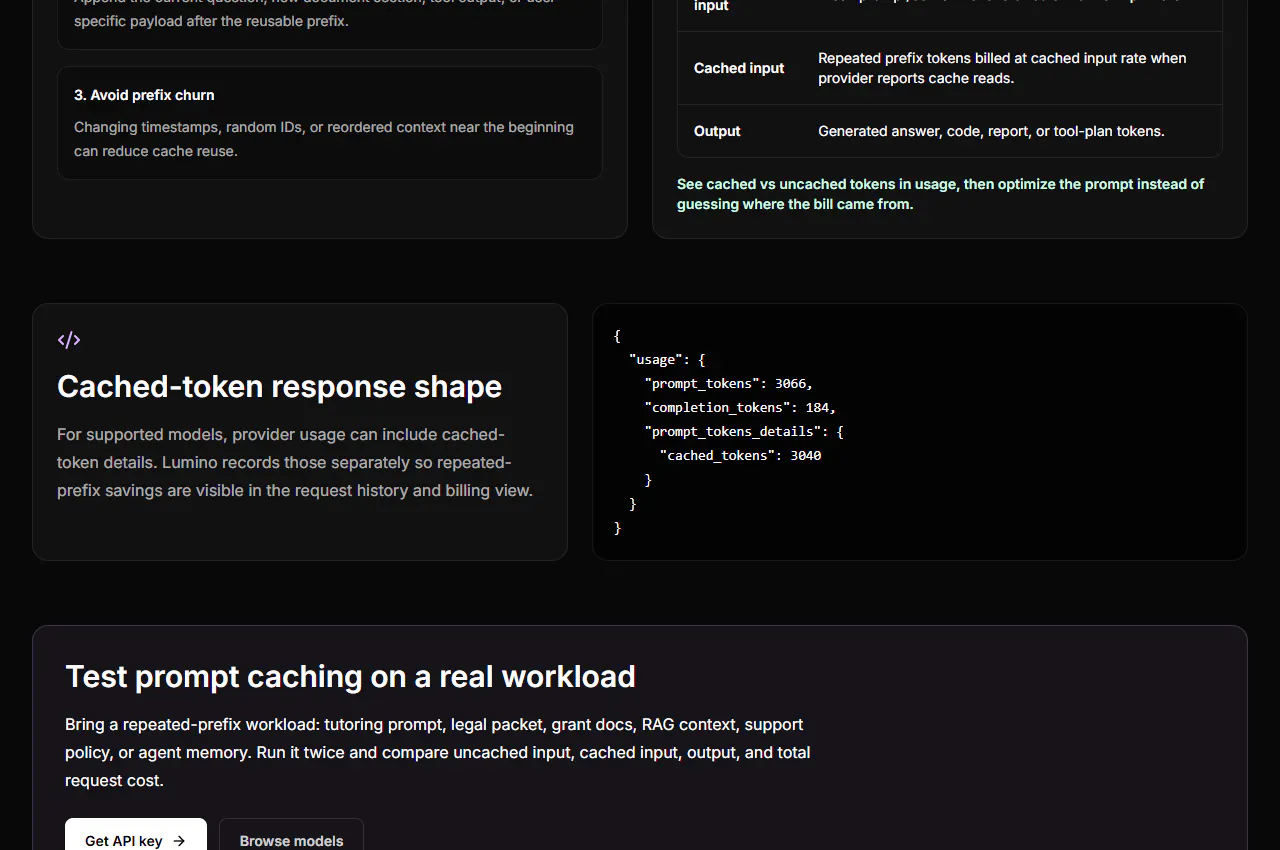Open the Avoid prefix churn card
Viewport: 1280px width, 850px height.
click(330, 123)
